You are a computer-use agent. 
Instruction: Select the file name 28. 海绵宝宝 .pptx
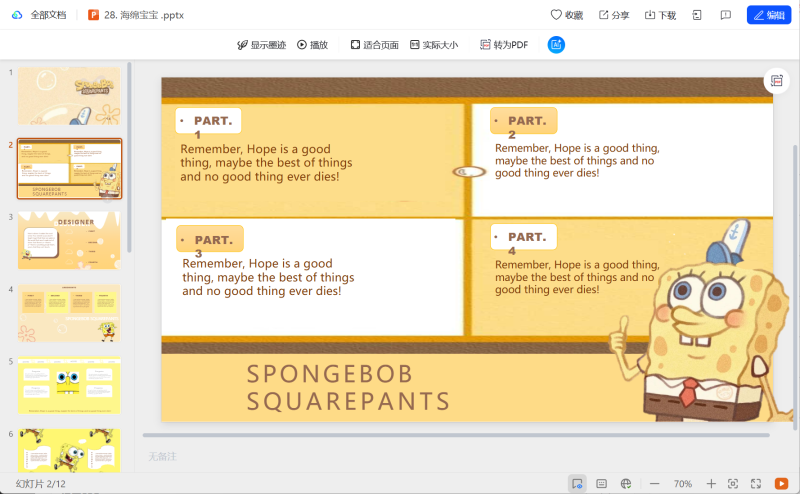144,15
